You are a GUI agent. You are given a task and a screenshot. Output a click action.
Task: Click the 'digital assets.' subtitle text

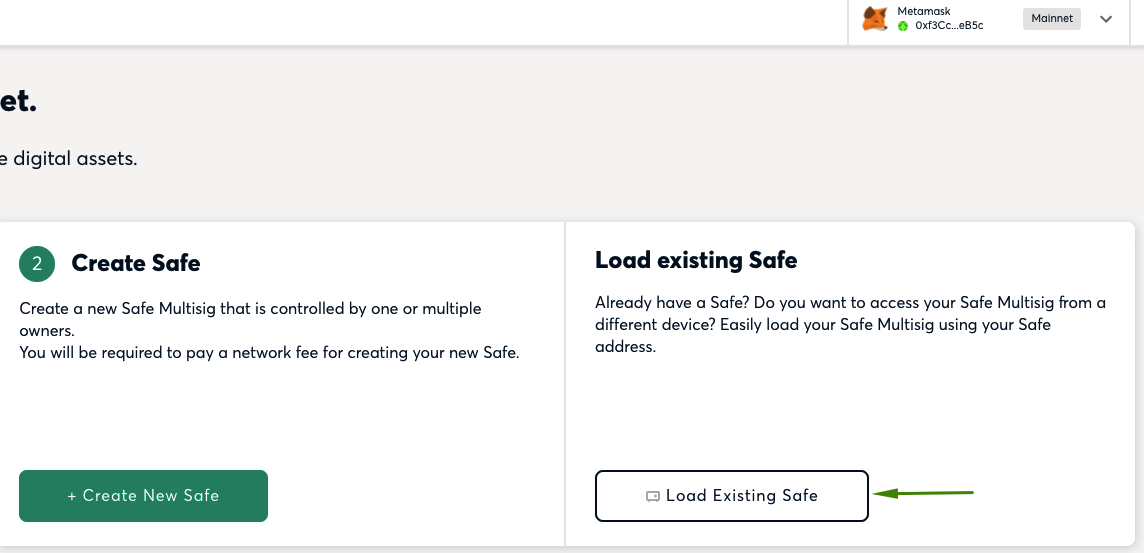(x=69, y=158)
